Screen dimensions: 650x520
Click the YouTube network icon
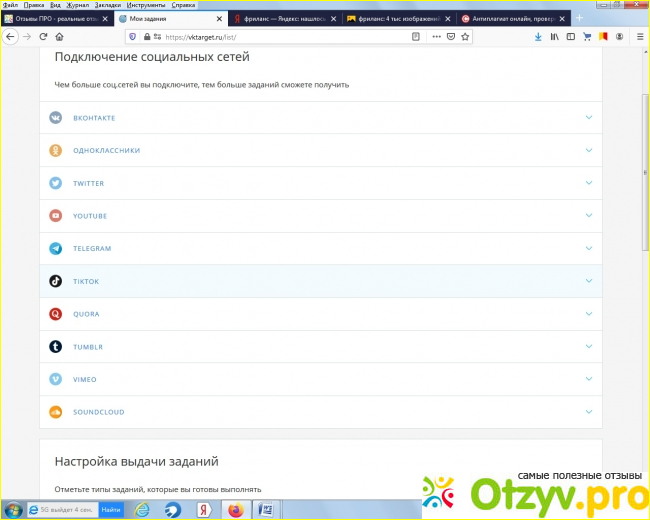tap(56, 216)
